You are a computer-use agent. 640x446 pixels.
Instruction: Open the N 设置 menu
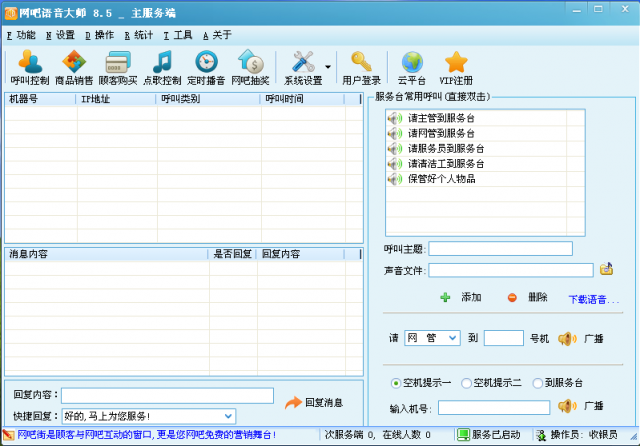[60, 35]
